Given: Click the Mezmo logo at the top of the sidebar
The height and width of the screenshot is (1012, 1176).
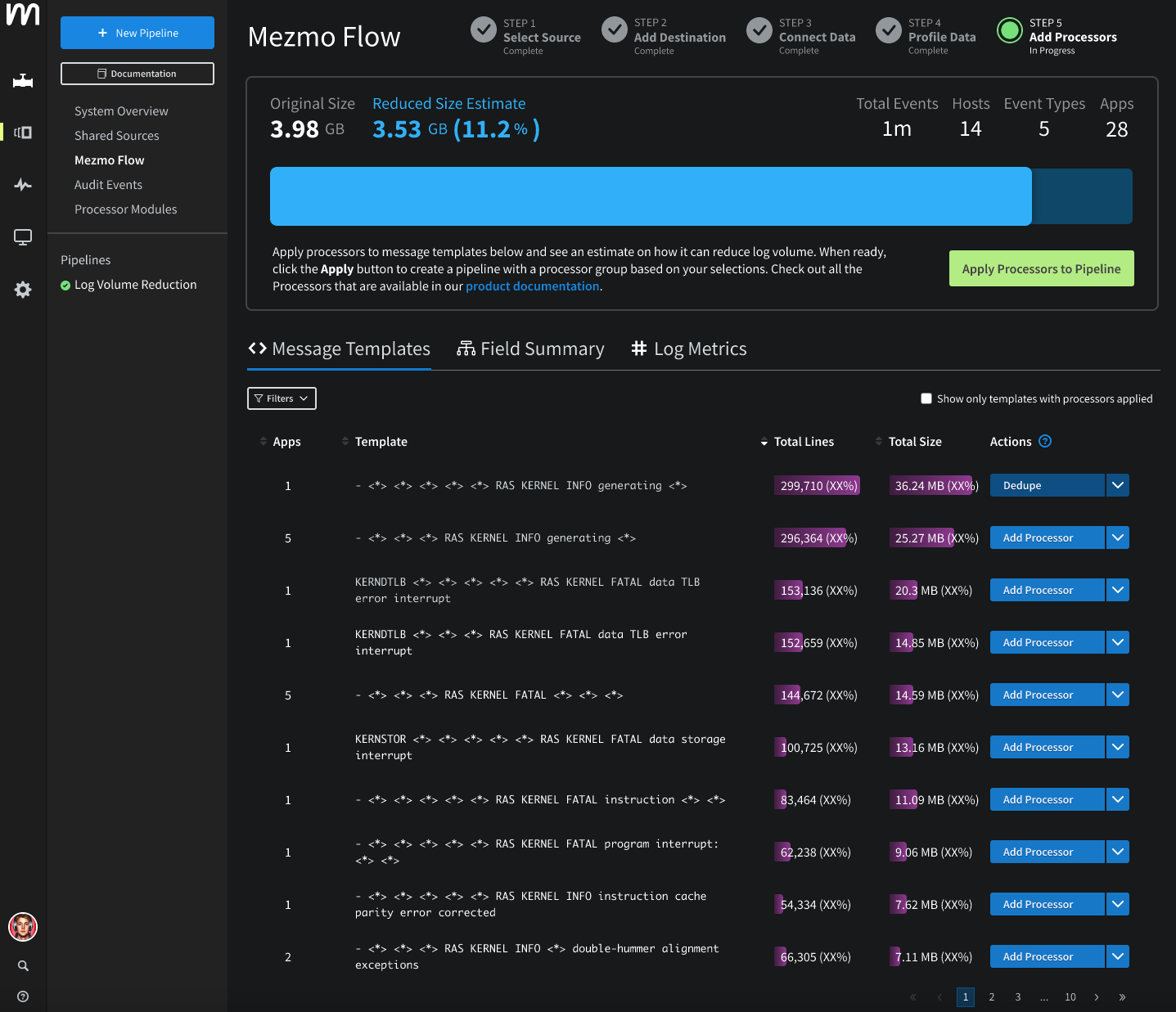Looking at the screenshot, I should 22,15.
